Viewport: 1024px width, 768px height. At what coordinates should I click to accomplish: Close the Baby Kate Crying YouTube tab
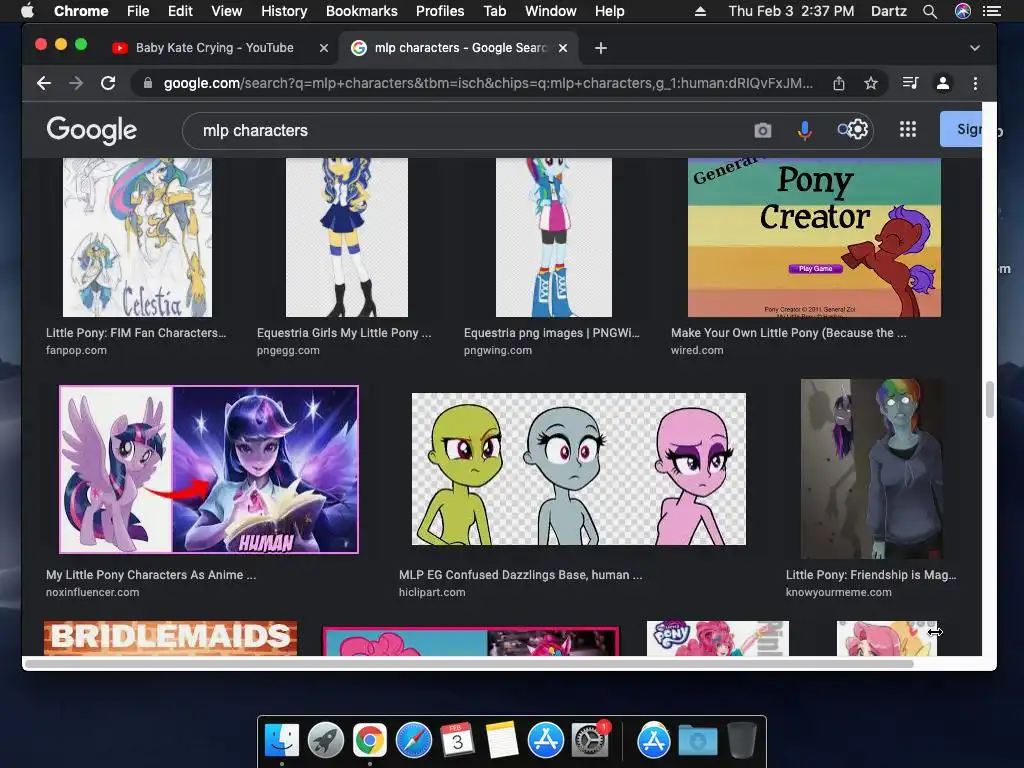[323, 48]
